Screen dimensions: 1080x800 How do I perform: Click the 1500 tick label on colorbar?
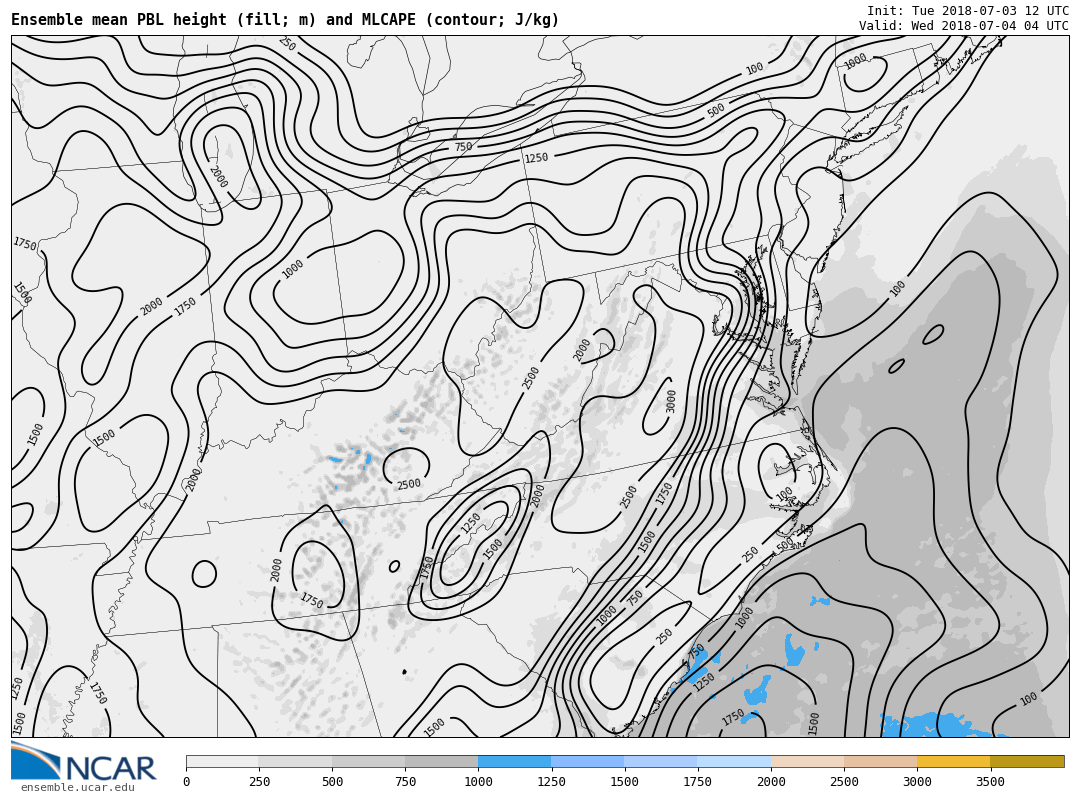(624, 782)
